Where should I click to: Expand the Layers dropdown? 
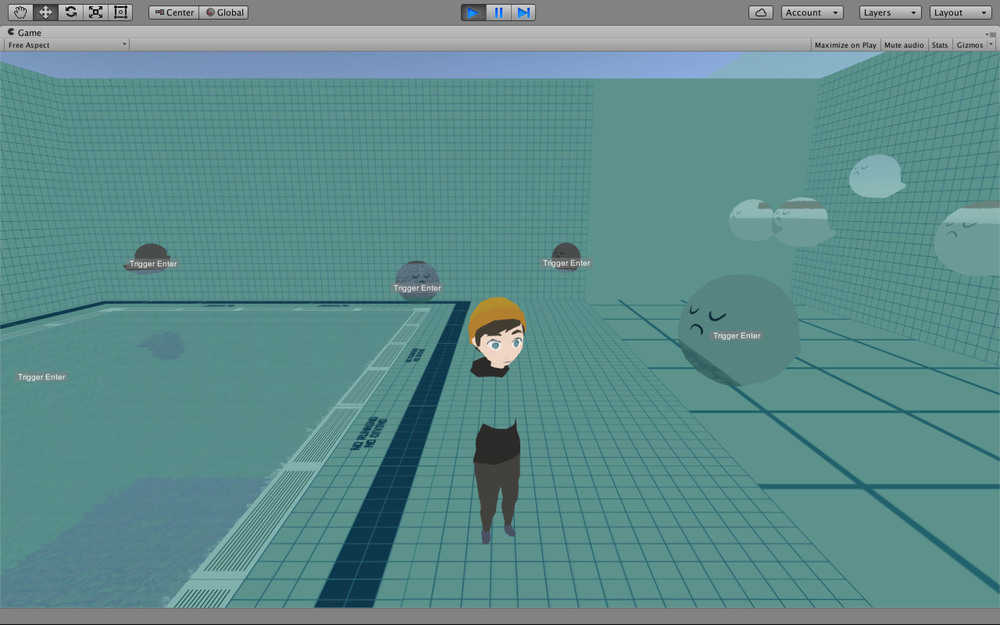click(890, 12)
